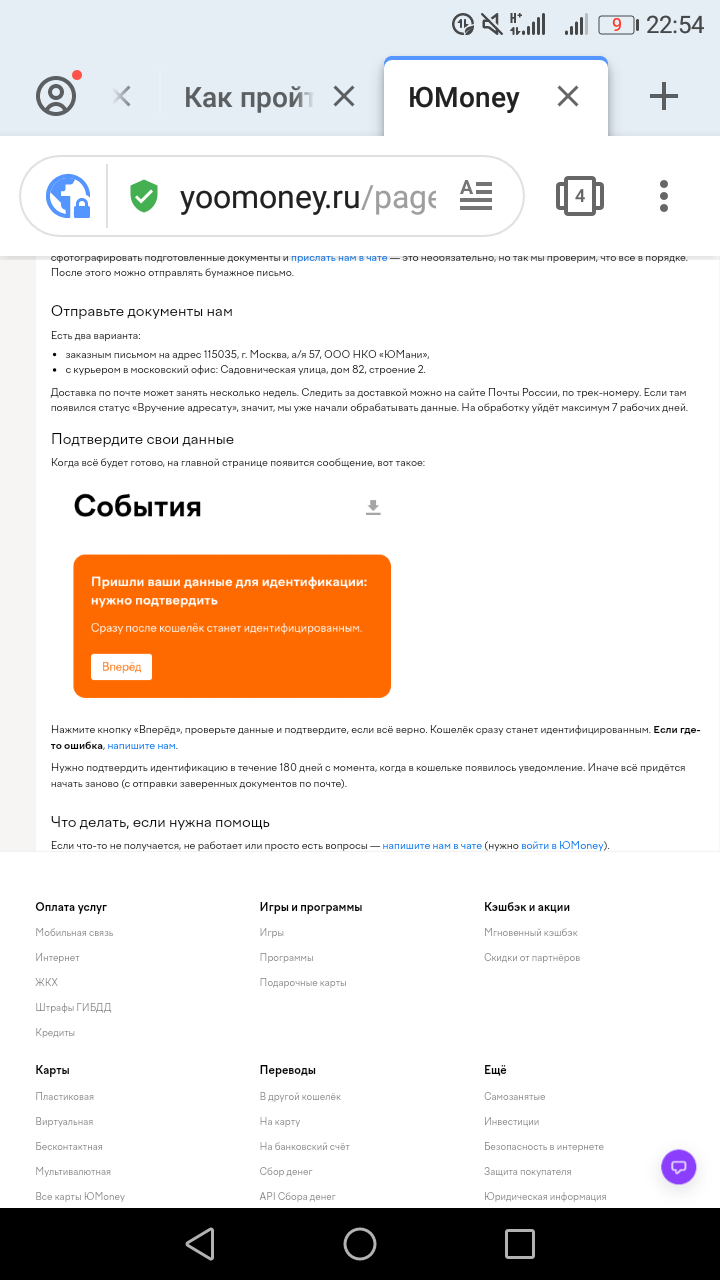720x1280 pixels.
Task: Open the Штрафы ГИБДД footer link
Action: 73,1007
